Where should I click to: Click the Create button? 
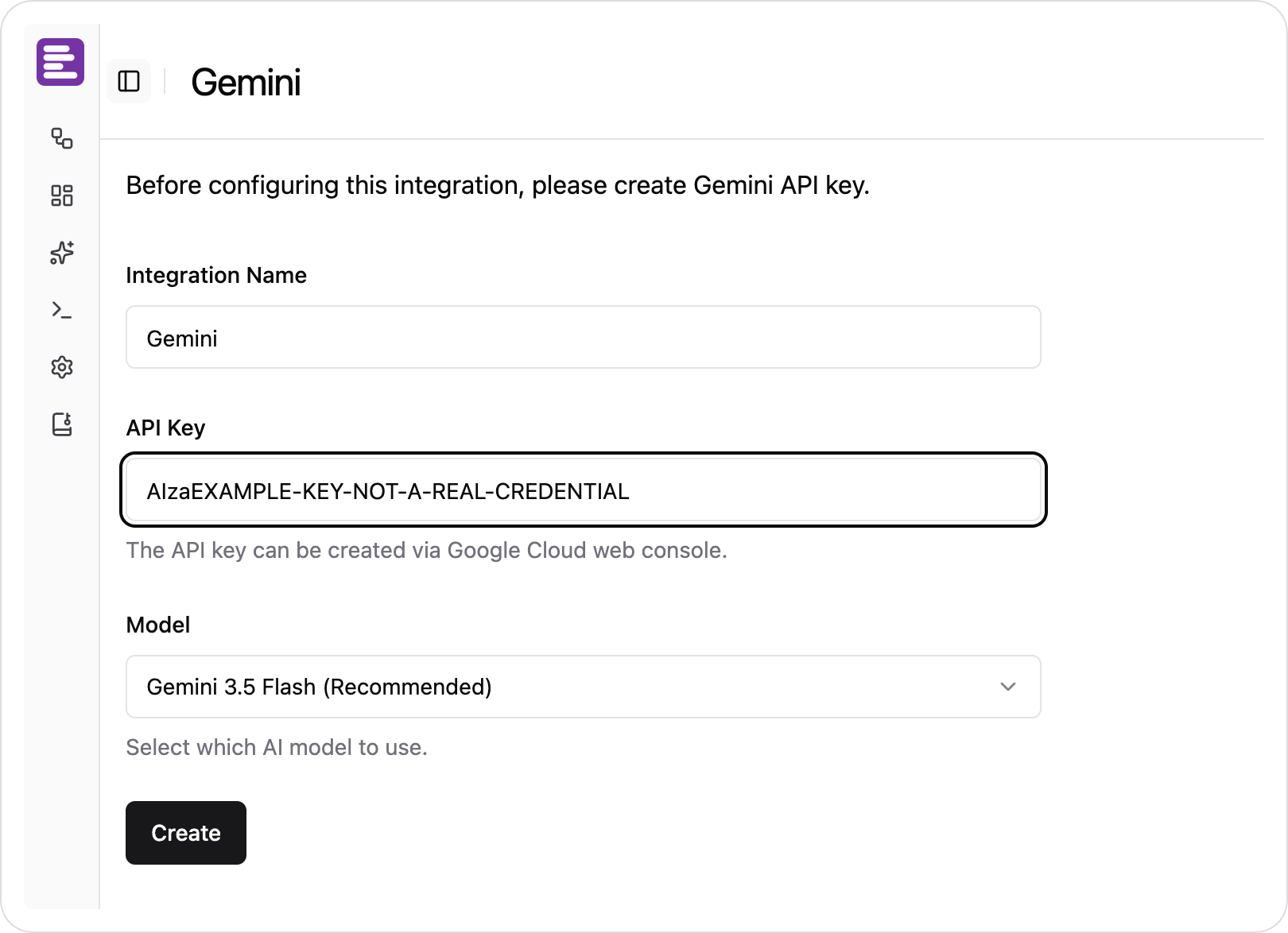click(186, 833)
